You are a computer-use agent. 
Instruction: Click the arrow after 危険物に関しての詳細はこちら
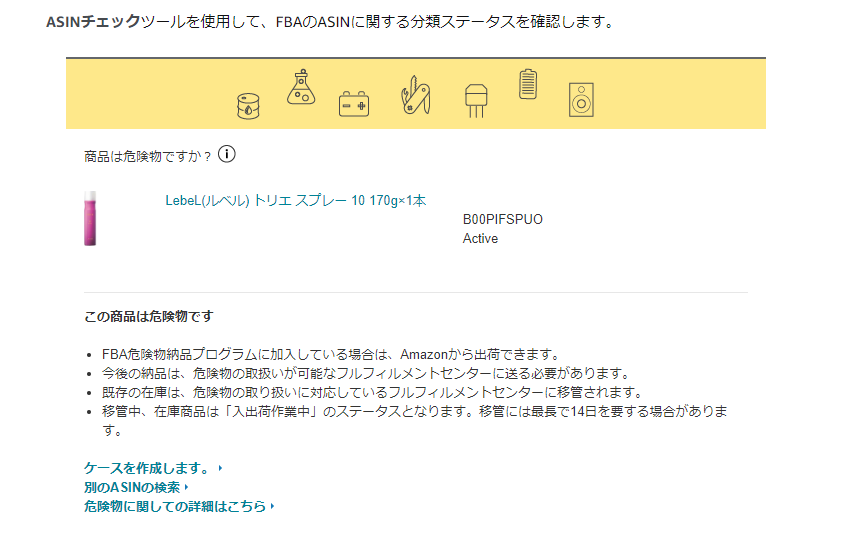(x=273, y=506)
